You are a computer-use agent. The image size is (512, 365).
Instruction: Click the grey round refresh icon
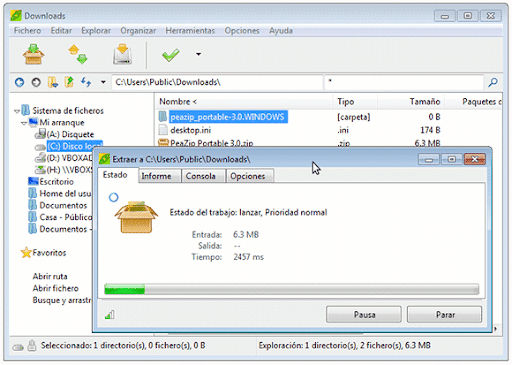[36, 82]
